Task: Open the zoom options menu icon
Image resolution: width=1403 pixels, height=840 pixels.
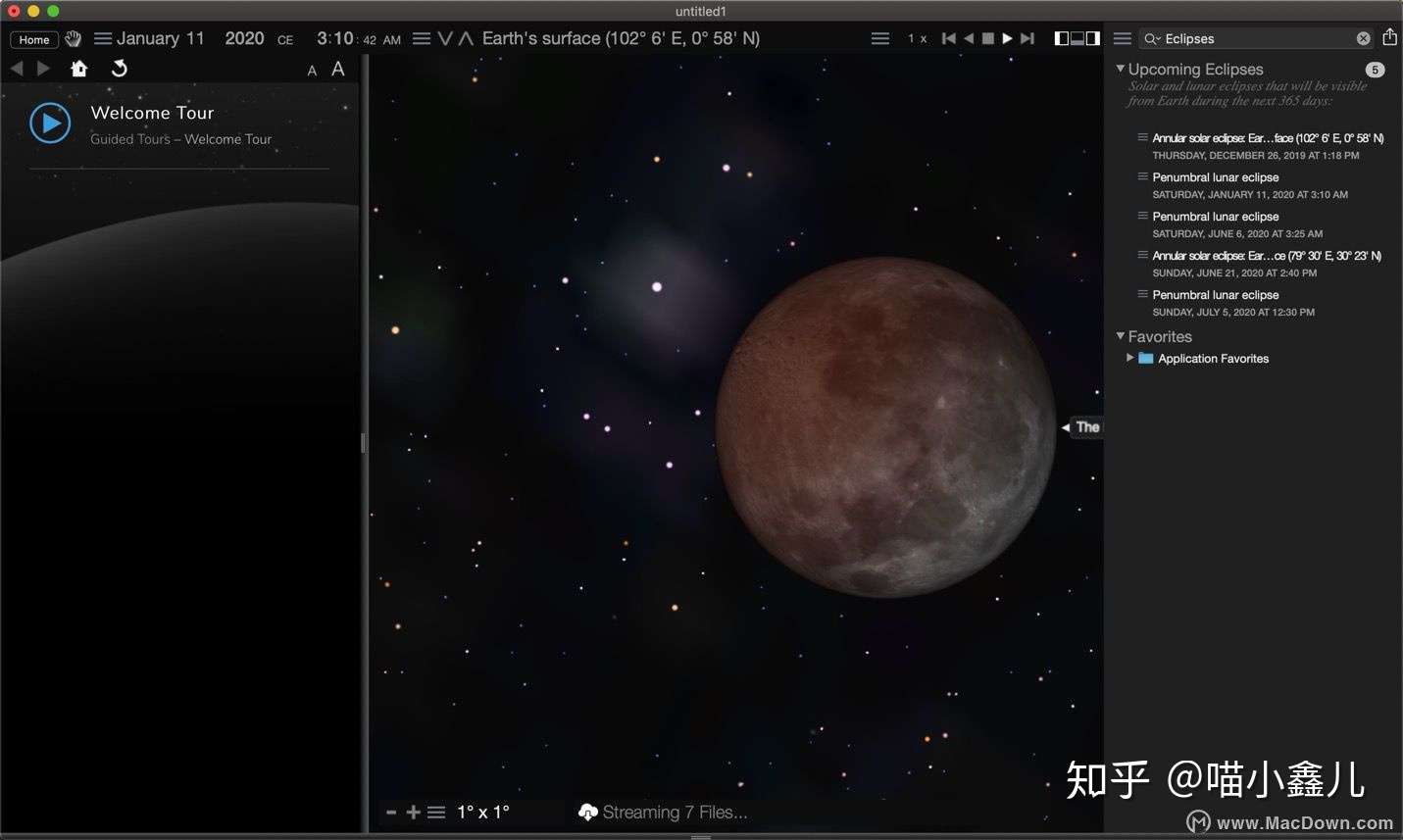Action: [436, 813]
